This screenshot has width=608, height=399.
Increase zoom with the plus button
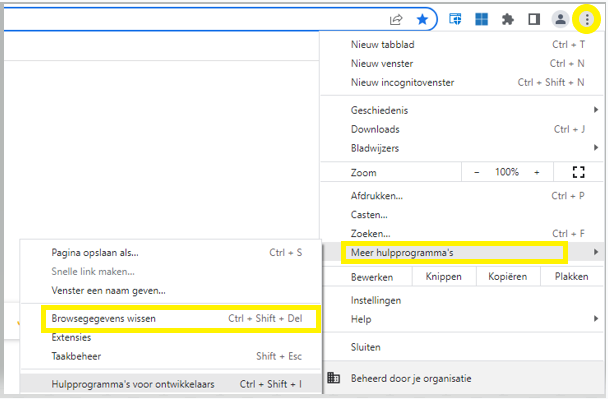[537, 172]
